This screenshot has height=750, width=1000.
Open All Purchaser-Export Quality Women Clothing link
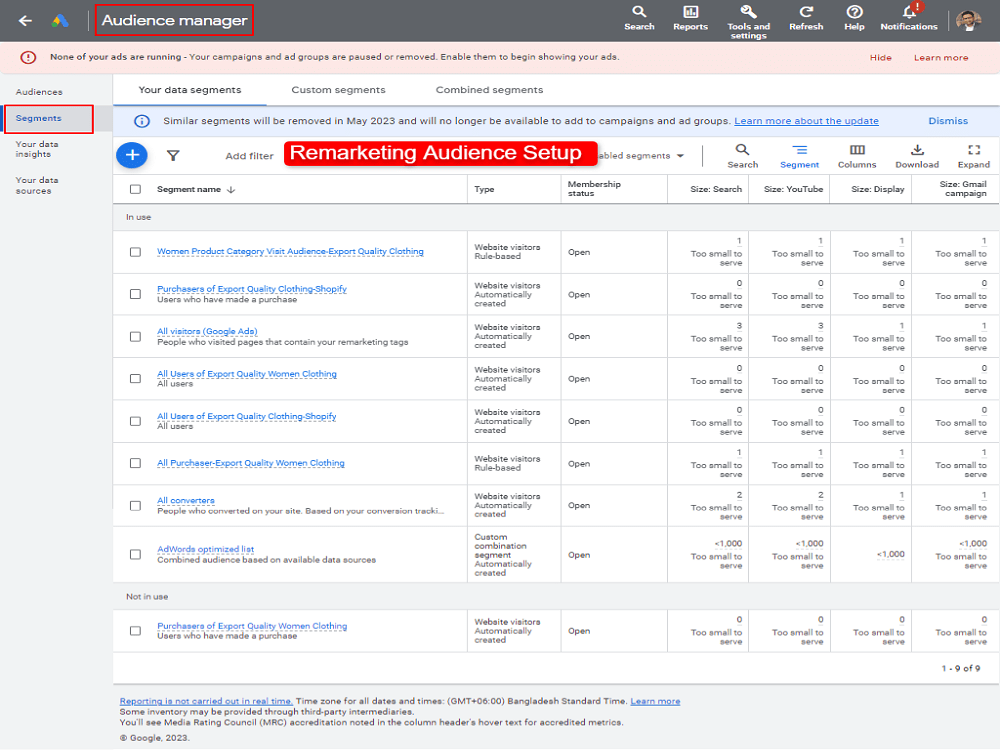pyautogui.click(x=251, y=463)
